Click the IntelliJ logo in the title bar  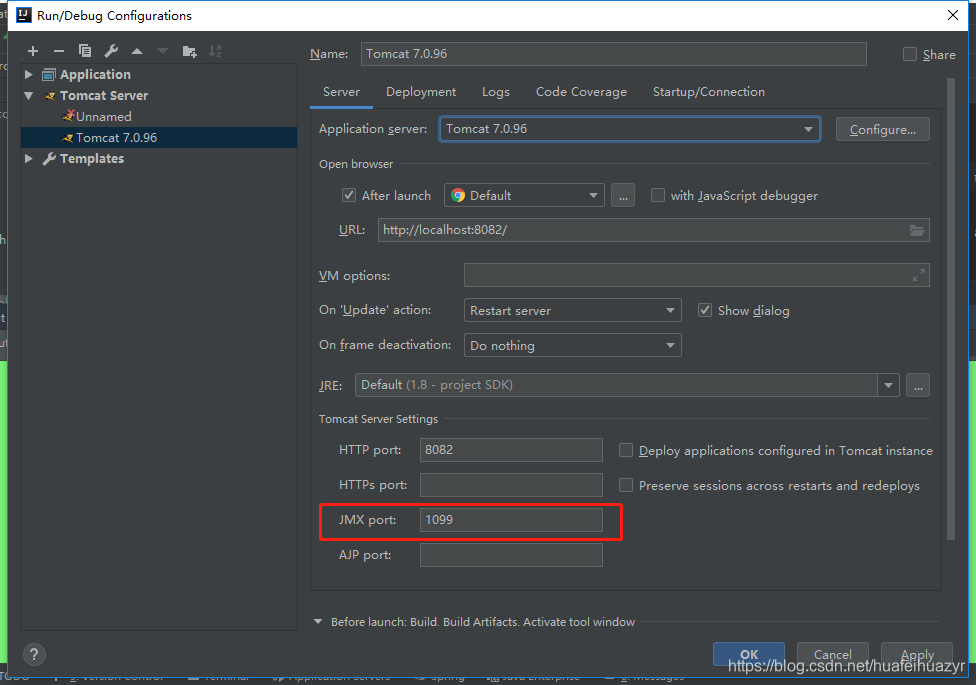24,15
